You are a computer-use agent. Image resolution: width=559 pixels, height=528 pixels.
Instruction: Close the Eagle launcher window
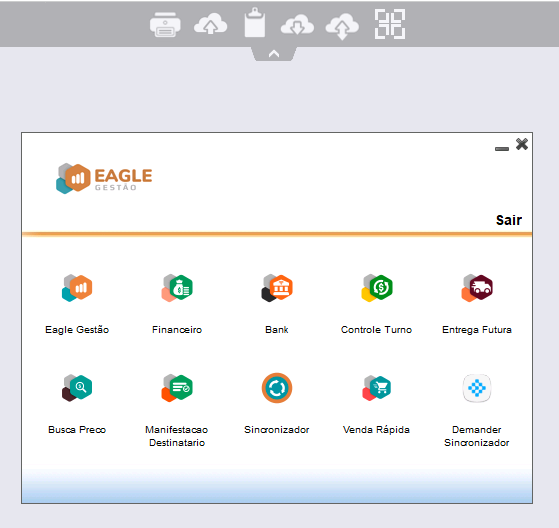[522, 144]
